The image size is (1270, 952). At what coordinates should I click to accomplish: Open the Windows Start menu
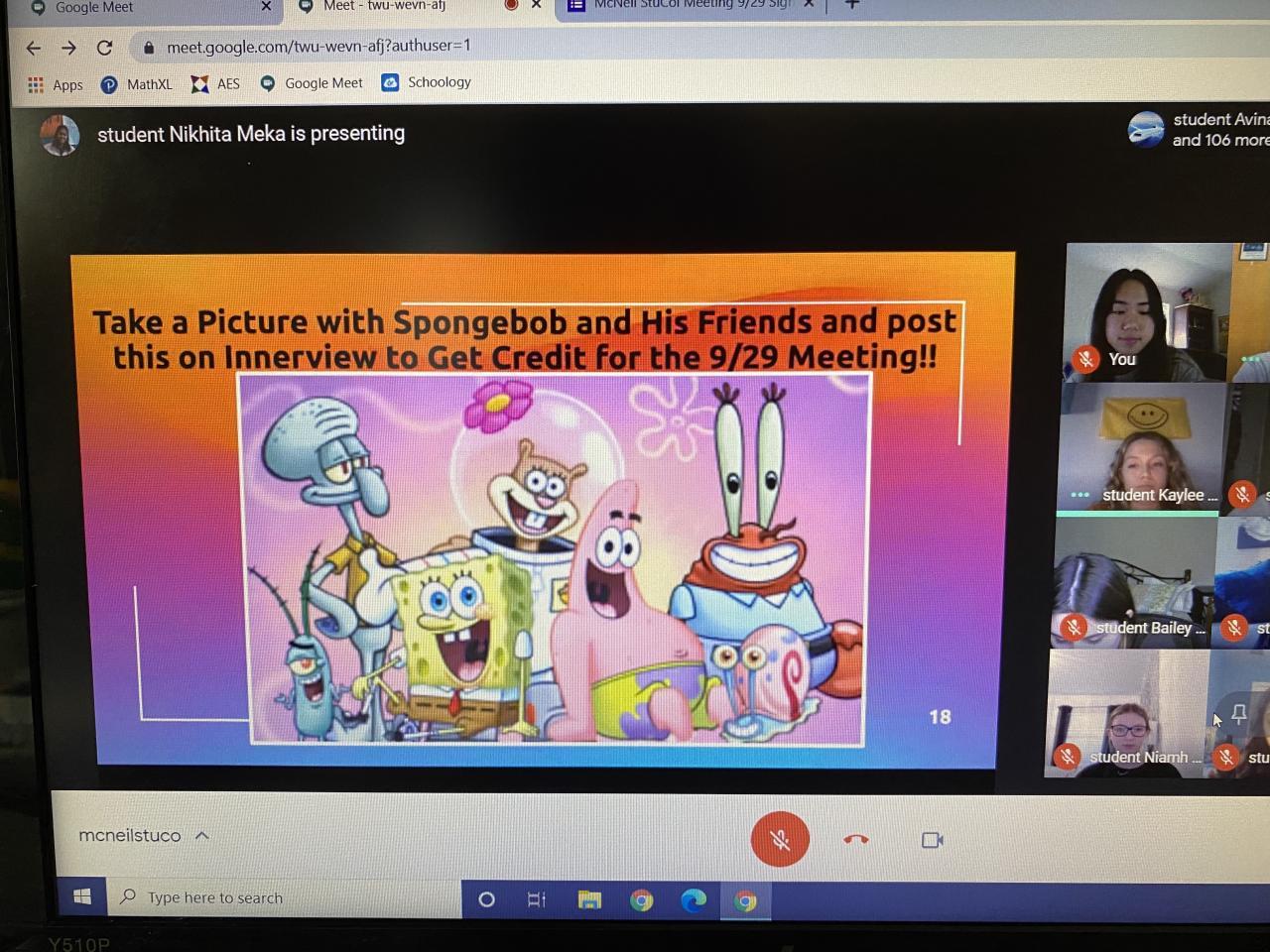(82, 897)
